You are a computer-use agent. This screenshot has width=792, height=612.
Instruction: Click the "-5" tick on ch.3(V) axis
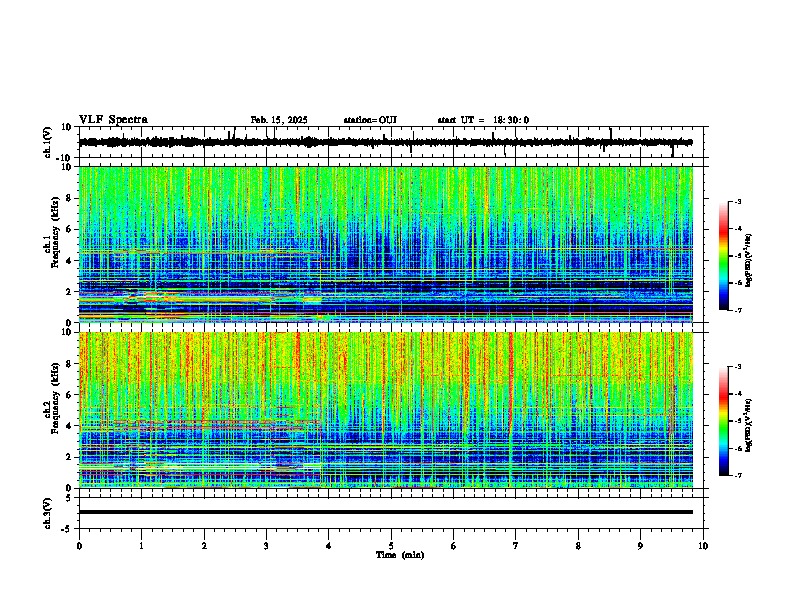pyautogui.click(x=68, y=529)
